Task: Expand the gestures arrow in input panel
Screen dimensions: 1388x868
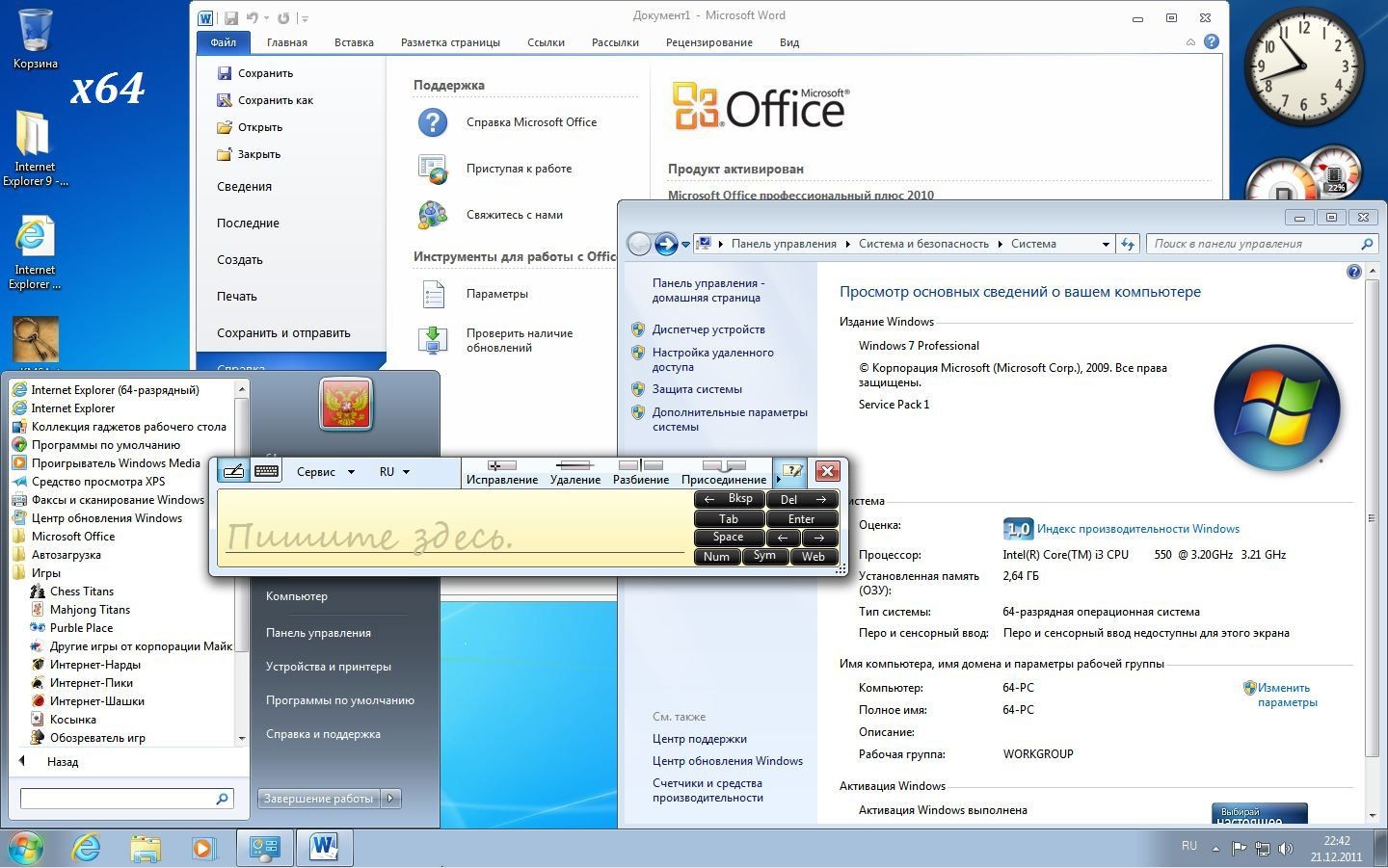Action: click(x=778, y=479)
